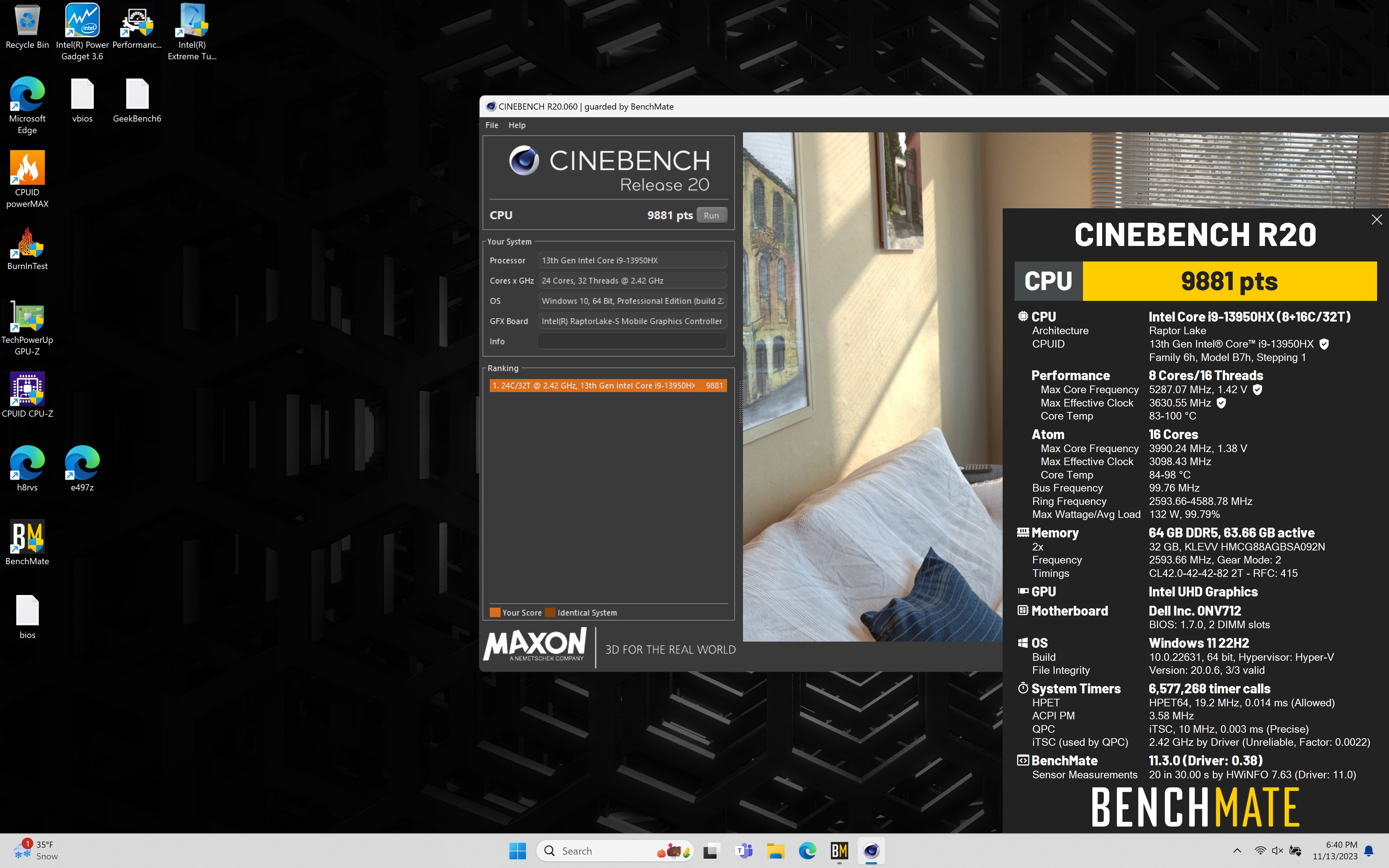Open Microsoft Teams in taskbar

pyautogui.click(x=743, y=851)
